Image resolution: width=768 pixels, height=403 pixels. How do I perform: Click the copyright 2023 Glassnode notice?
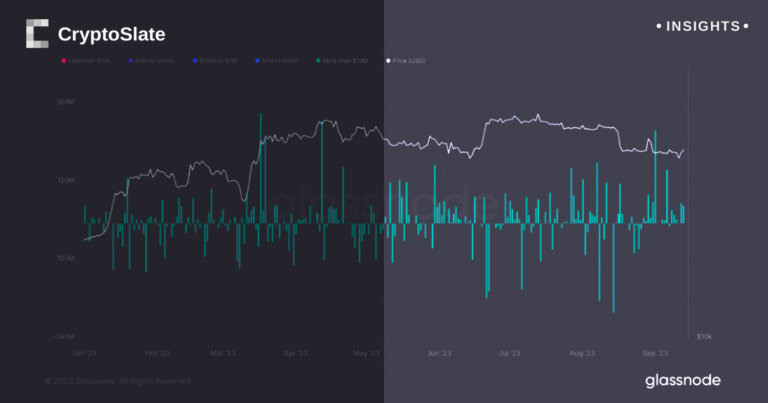tap(118, 381)
